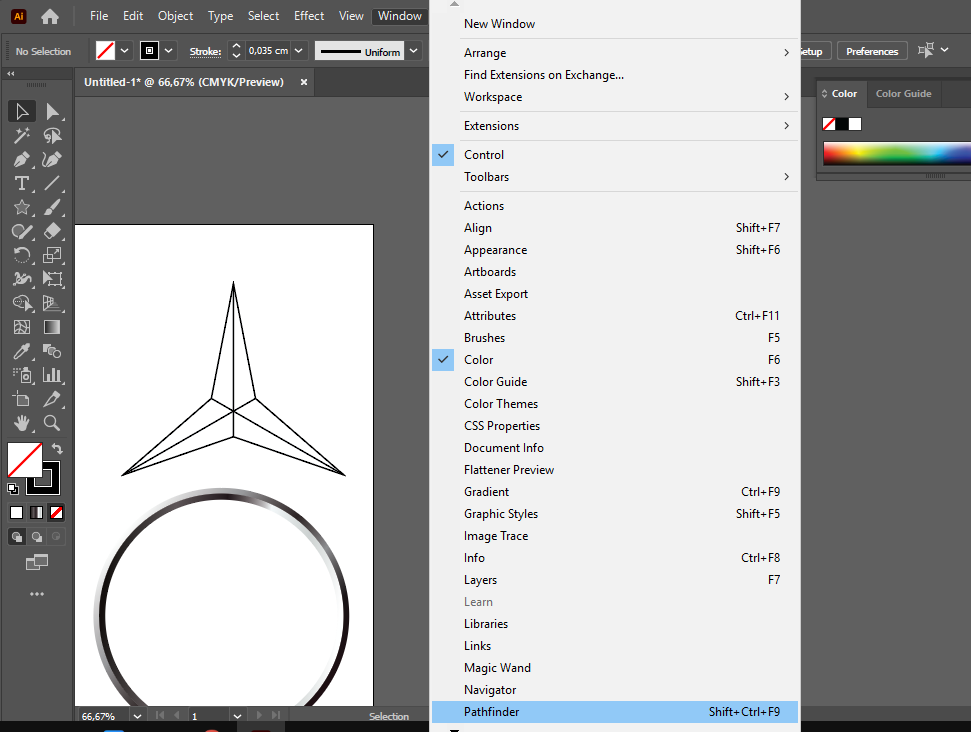Select the Pen tool

(x=21, y=159)
